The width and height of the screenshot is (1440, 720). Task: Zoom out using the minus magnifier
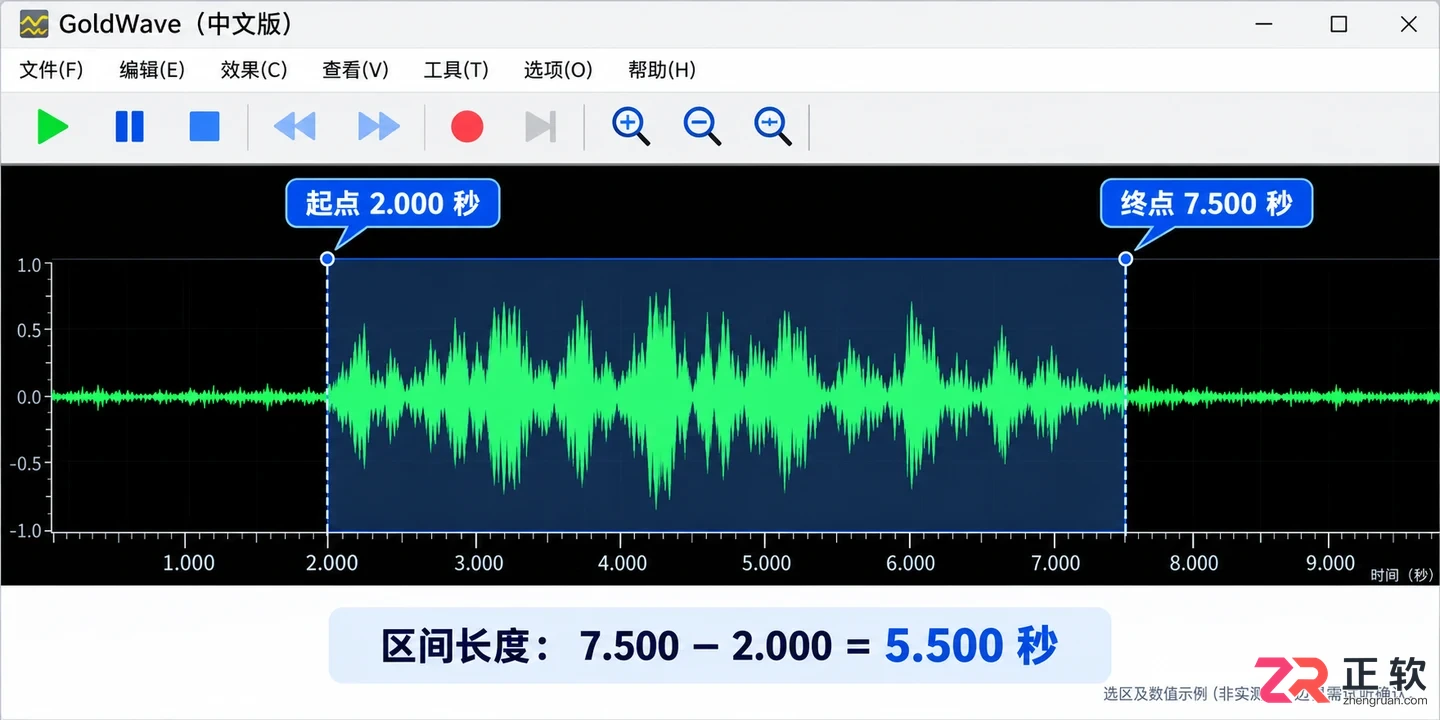702,126
